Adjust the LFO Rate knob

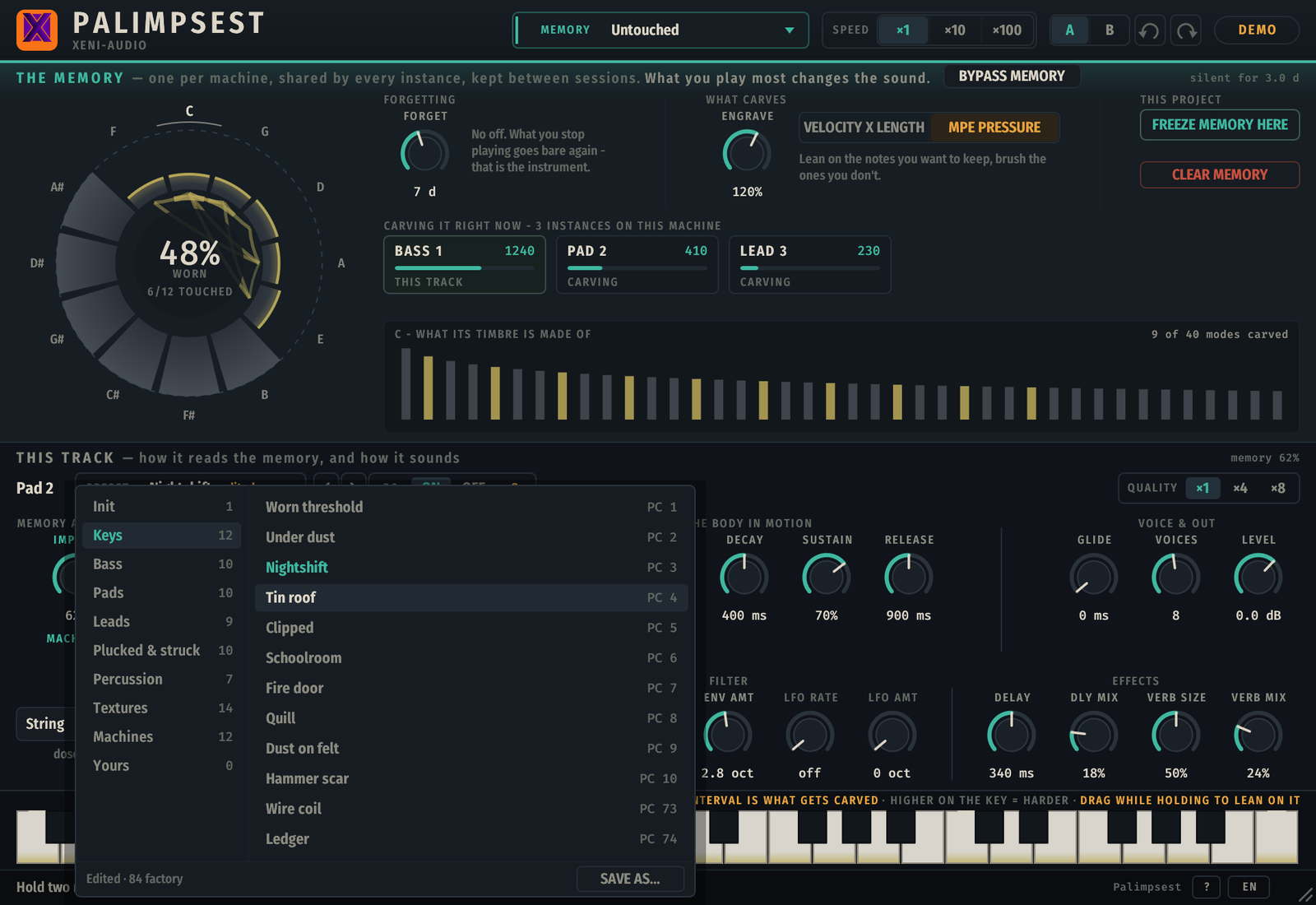tap(810, 734)
